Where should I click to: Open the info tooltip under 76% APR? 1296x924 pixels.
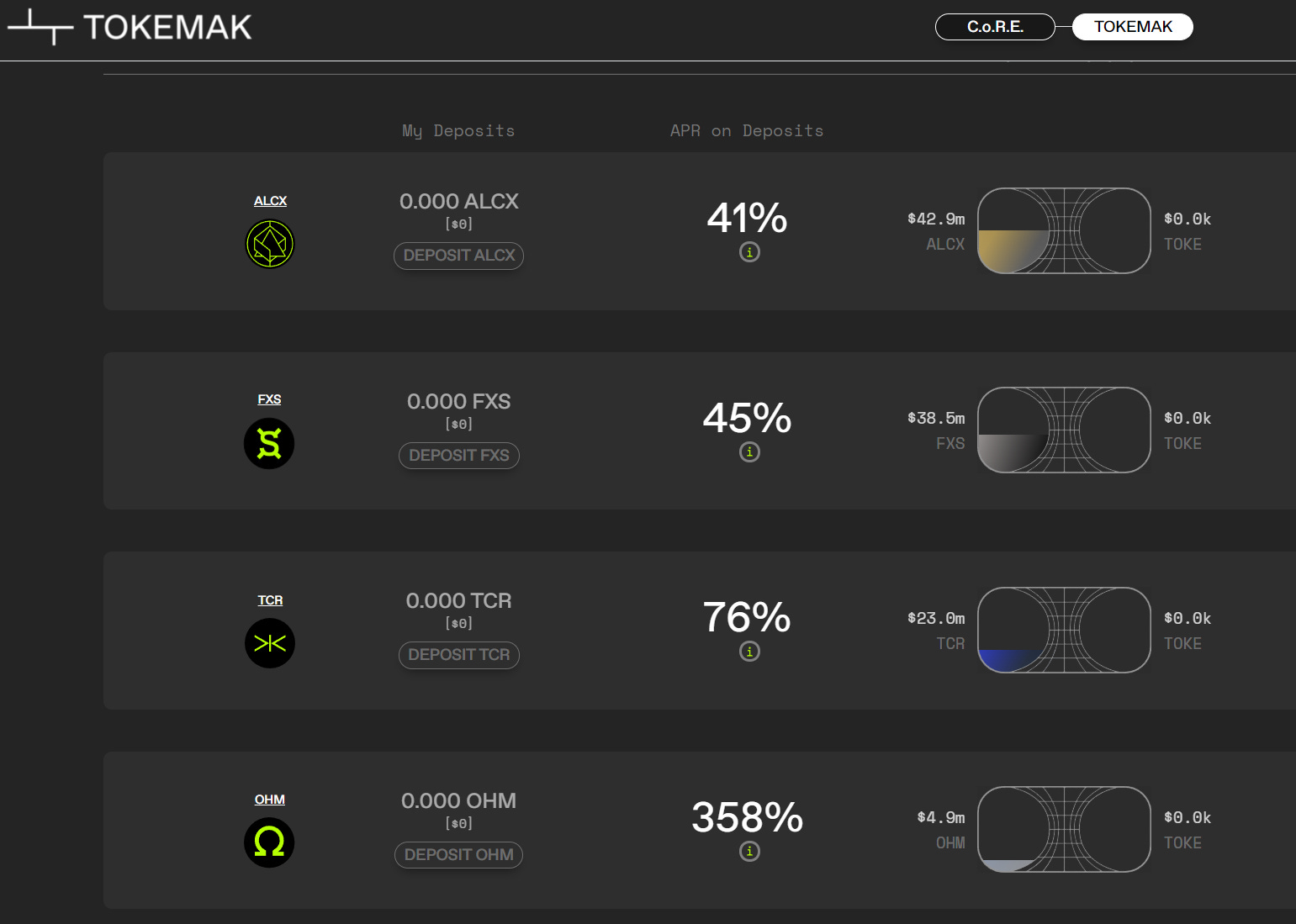pos(749,651)
